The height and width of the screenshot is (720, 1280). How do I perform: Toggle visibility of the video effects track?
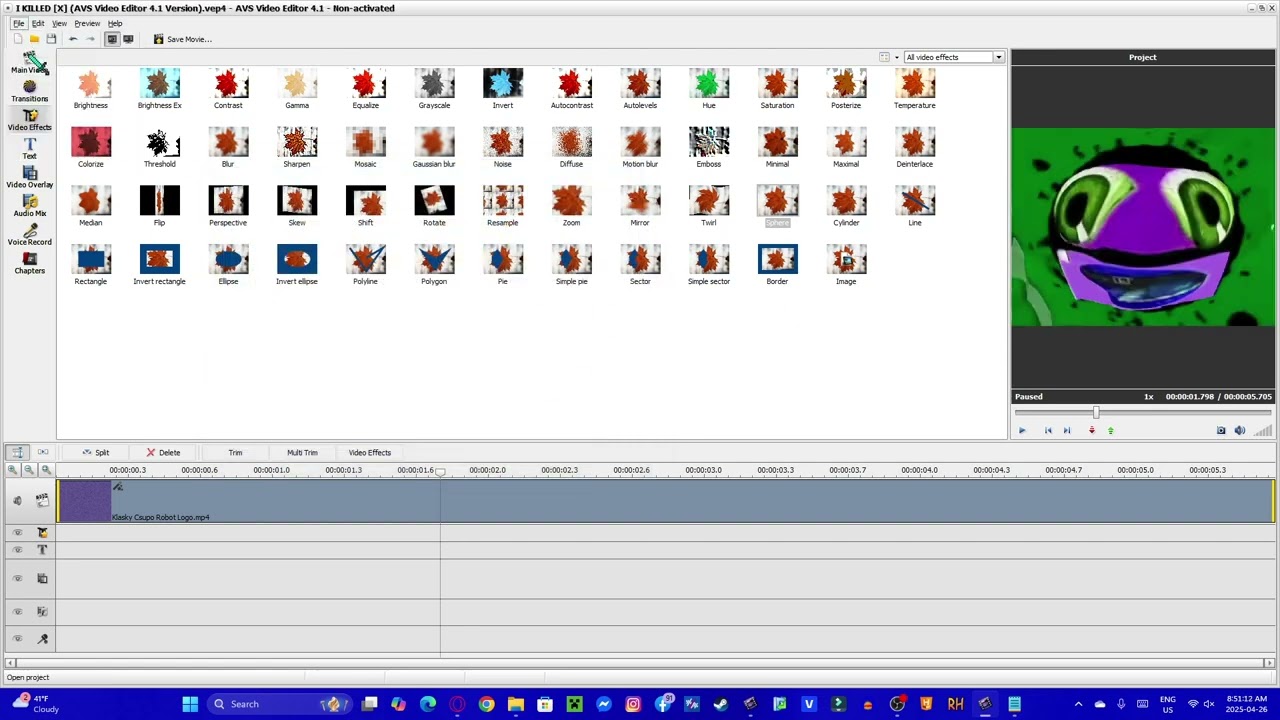coord(17,533)
